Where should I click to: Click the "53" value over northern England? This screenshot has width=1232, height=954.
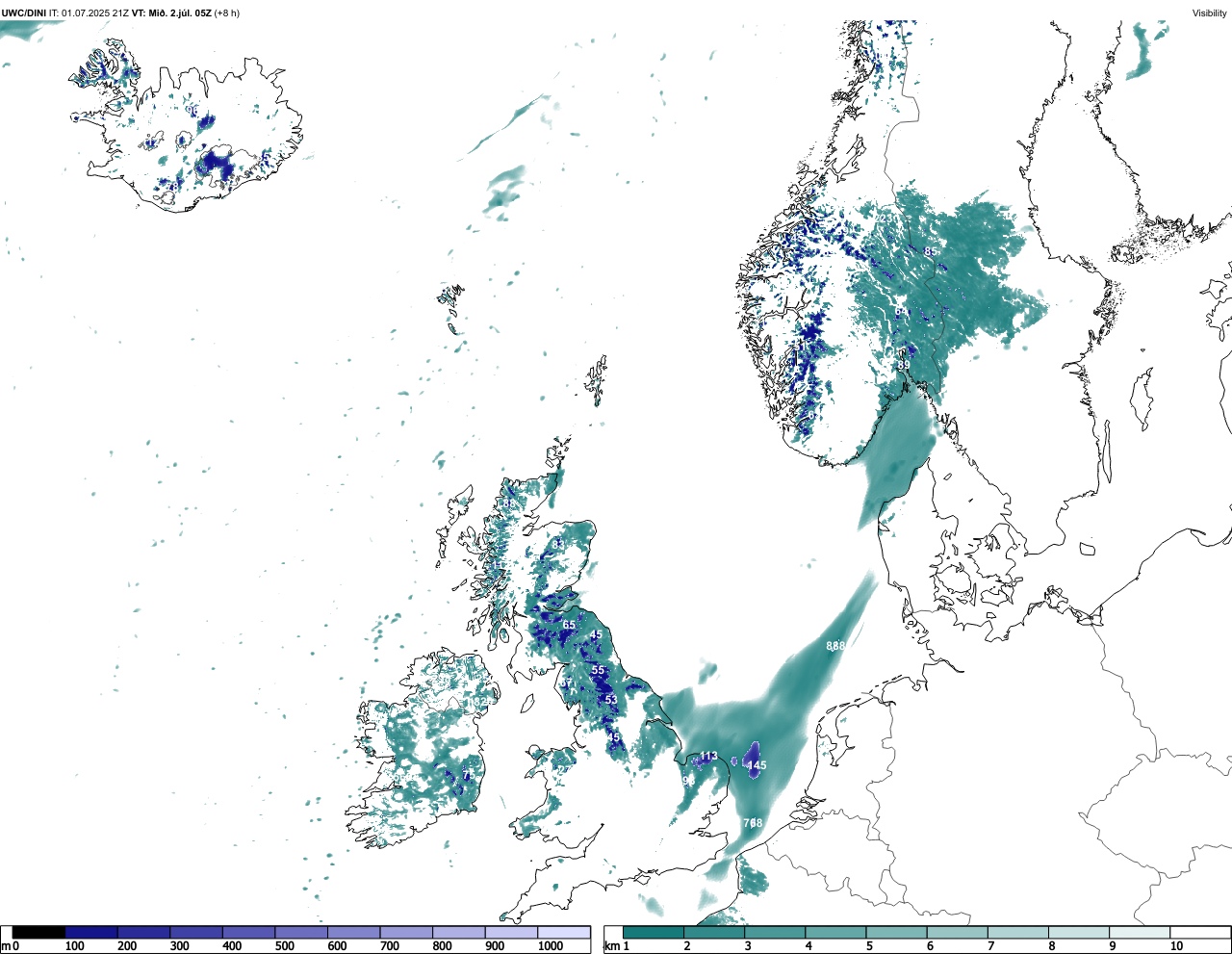coord(610,700)
